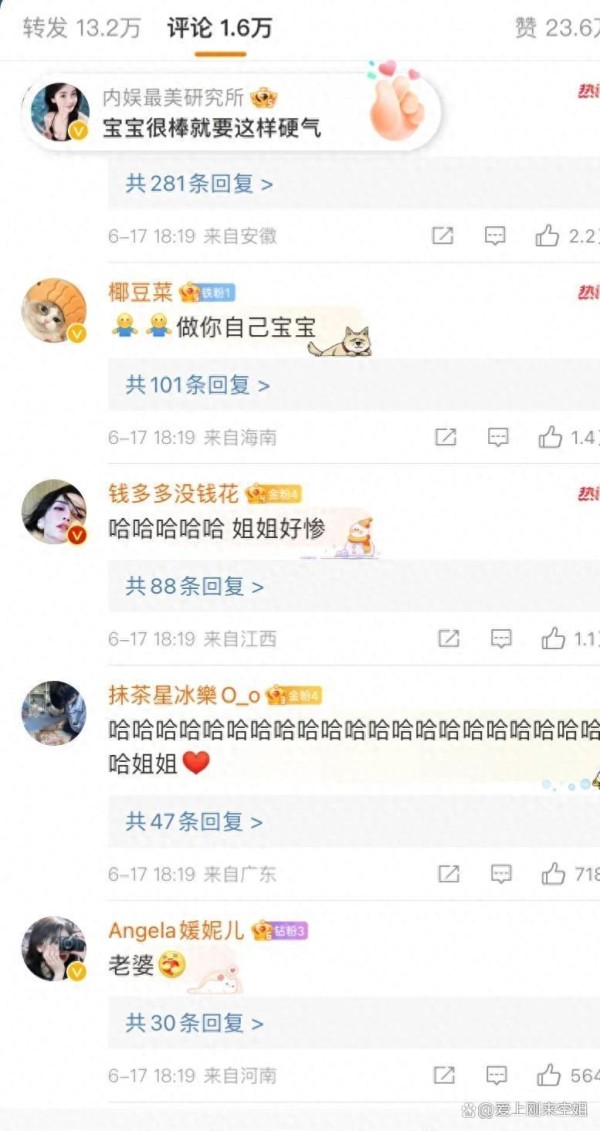Expand 共281条回复
This screenshot has height=1131, width=600.
tap(200, 183)
